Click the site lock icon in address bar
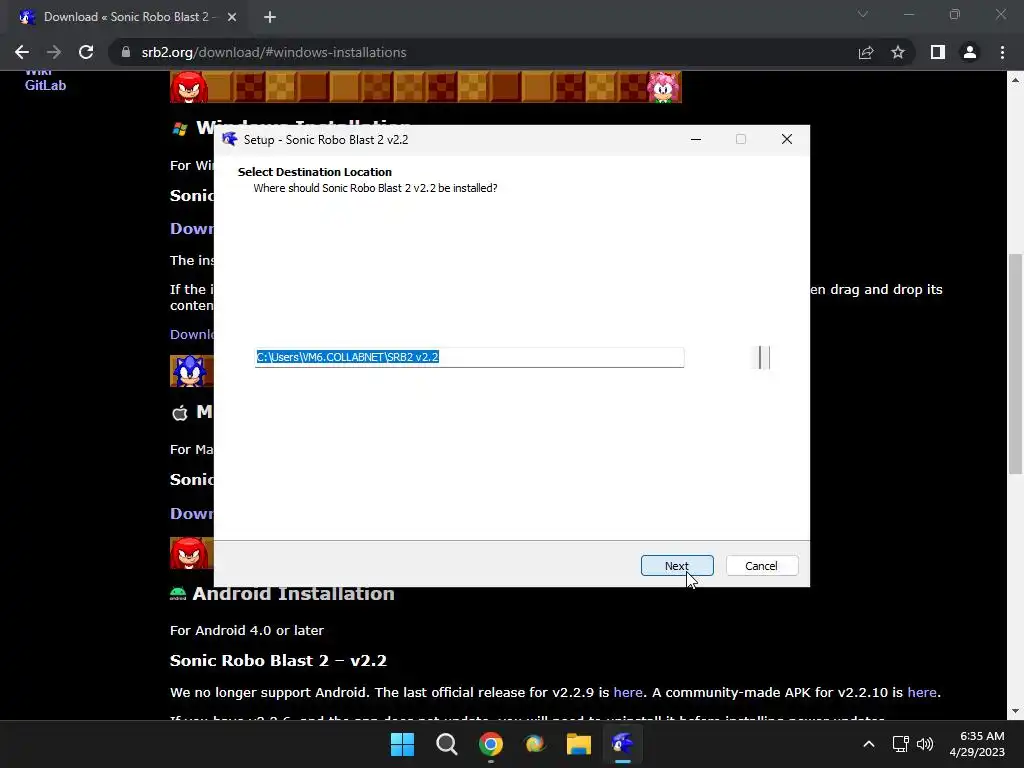The height and width of the screenshot is (768, 1024). point(126,52)
